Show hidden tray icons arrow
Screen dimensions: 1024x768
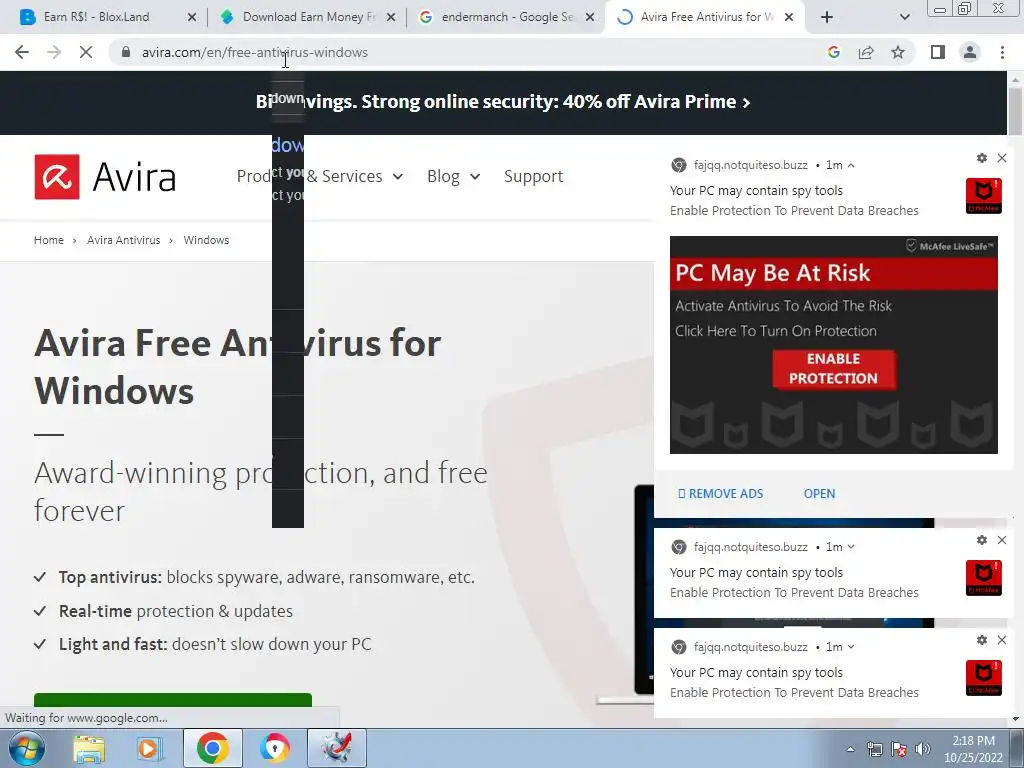coord(850,749)
